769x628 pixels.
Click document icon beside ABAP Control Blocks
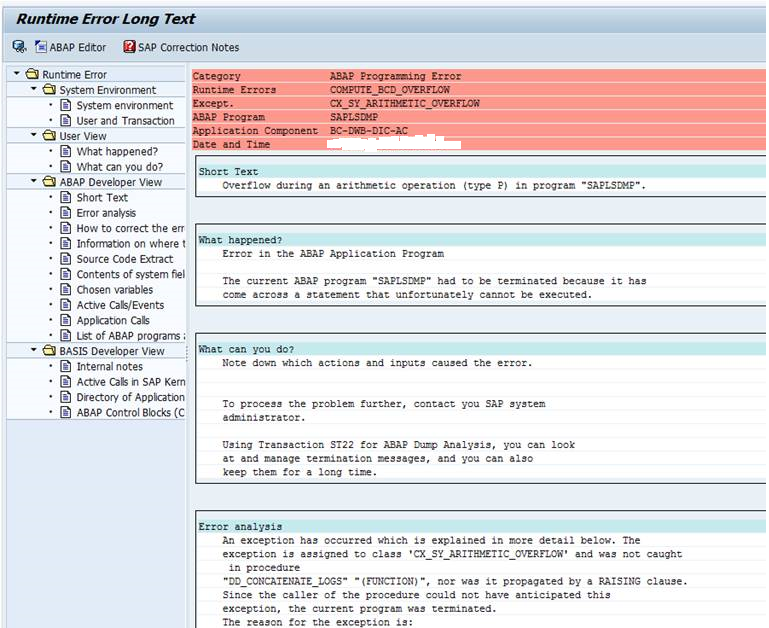pos(66,412)
